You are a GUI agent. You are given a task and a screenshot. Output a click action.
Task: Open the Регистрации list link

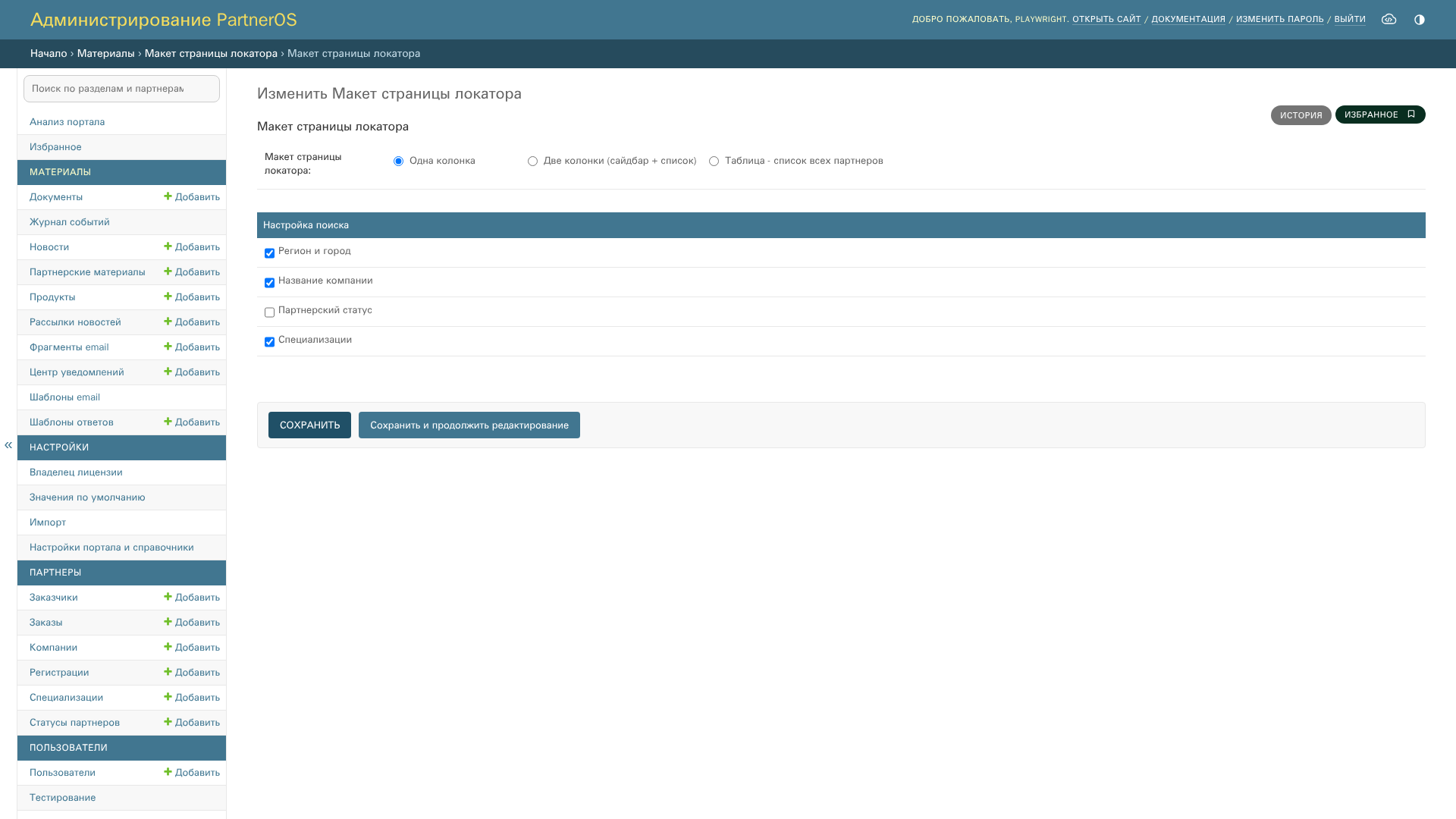pyautogui.click(x=59, y=673)
